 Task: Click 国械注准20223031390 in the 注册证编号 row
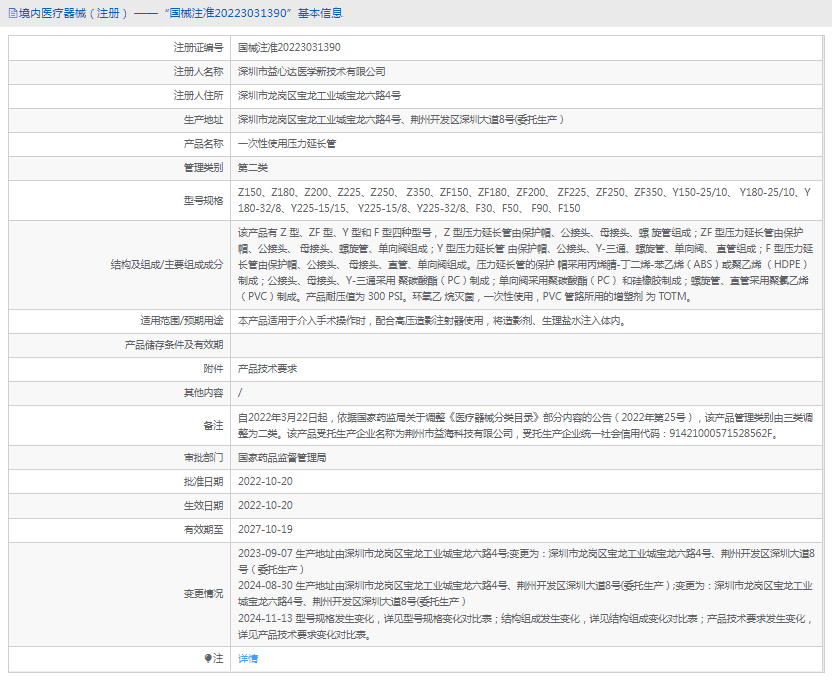coord(289,48)
